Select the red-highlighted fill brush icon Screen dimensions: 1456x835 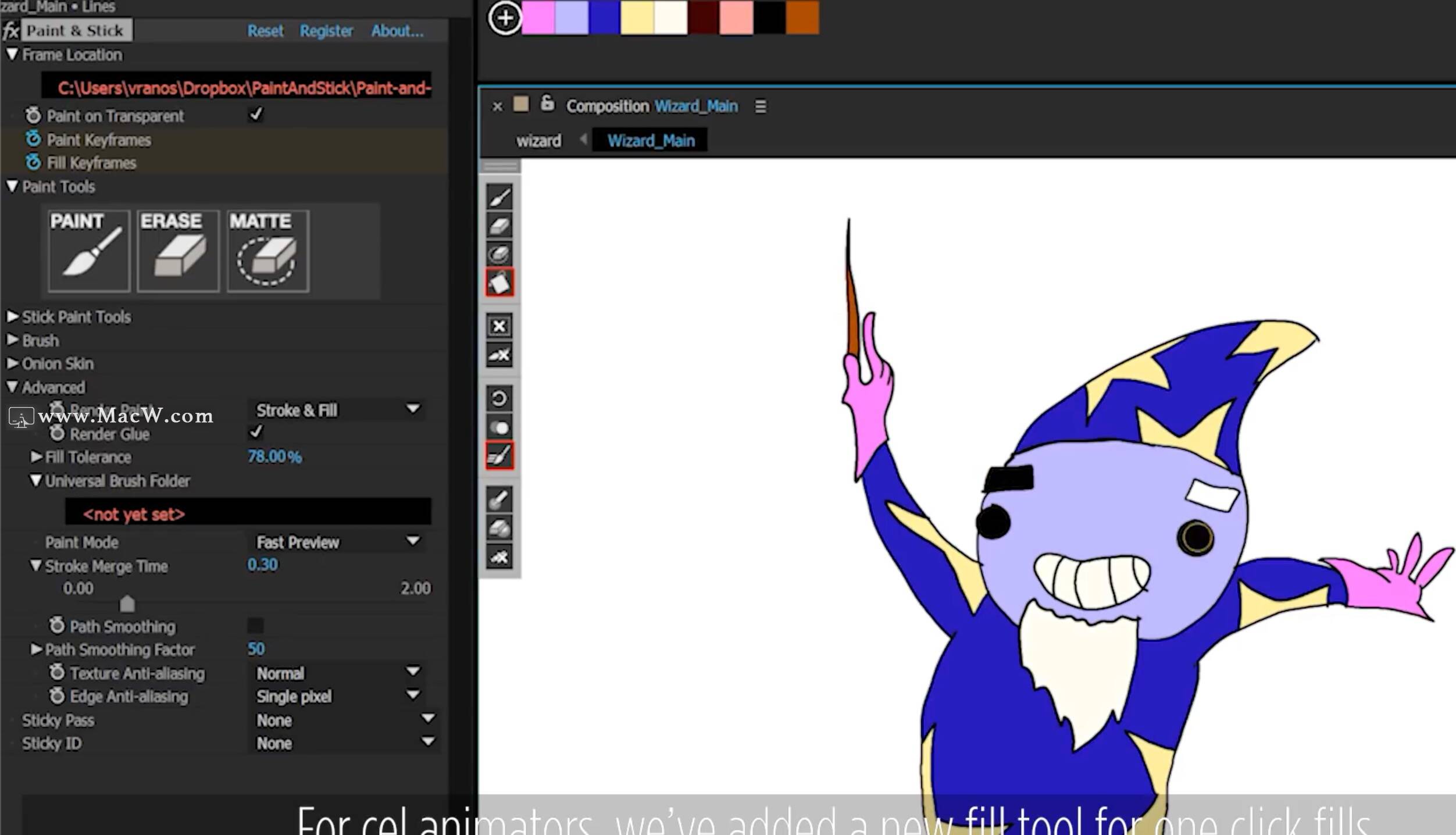click(500, 456)
